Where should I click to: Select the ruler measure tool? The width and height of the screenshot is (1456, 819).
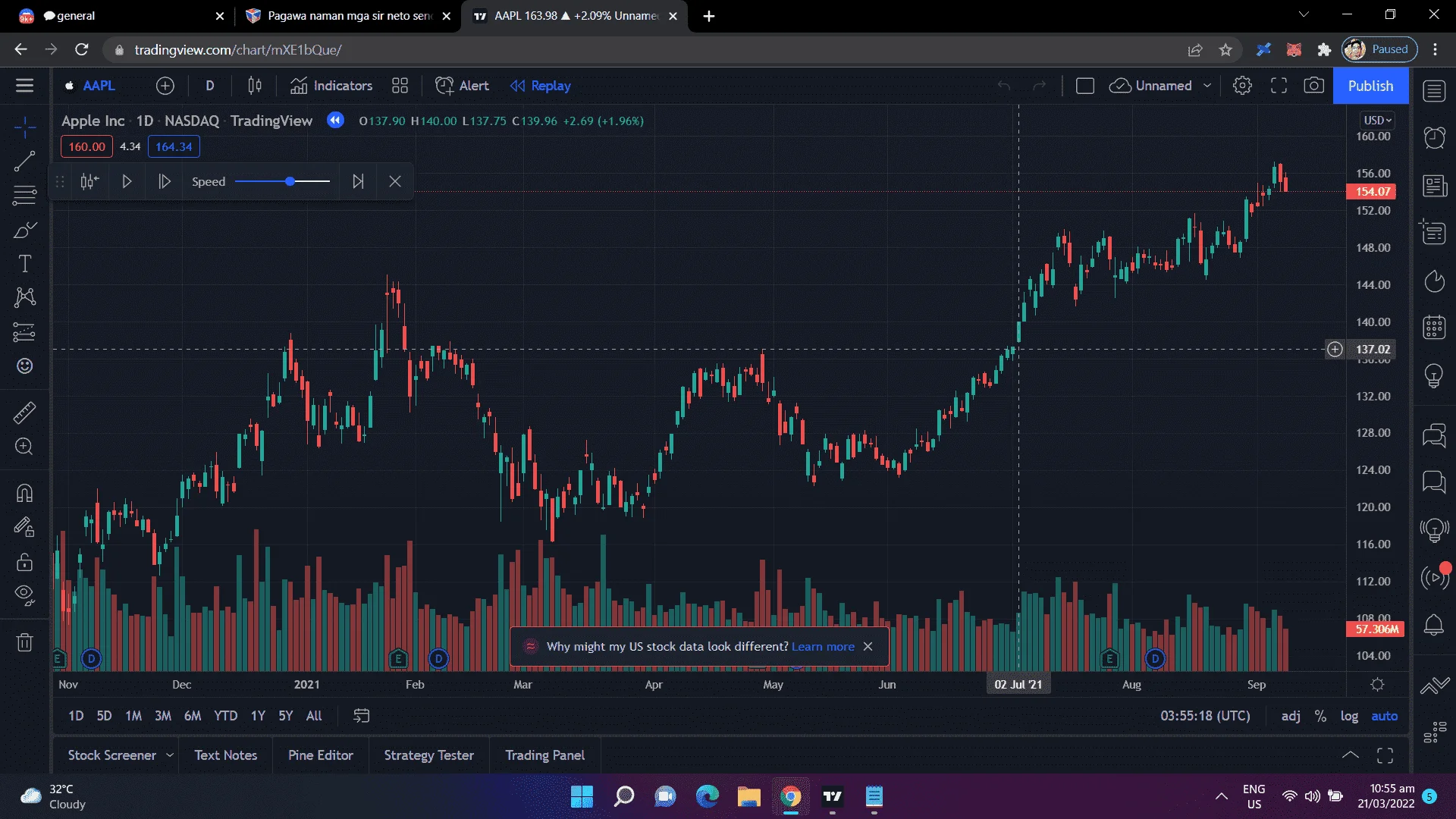[24, 413]
